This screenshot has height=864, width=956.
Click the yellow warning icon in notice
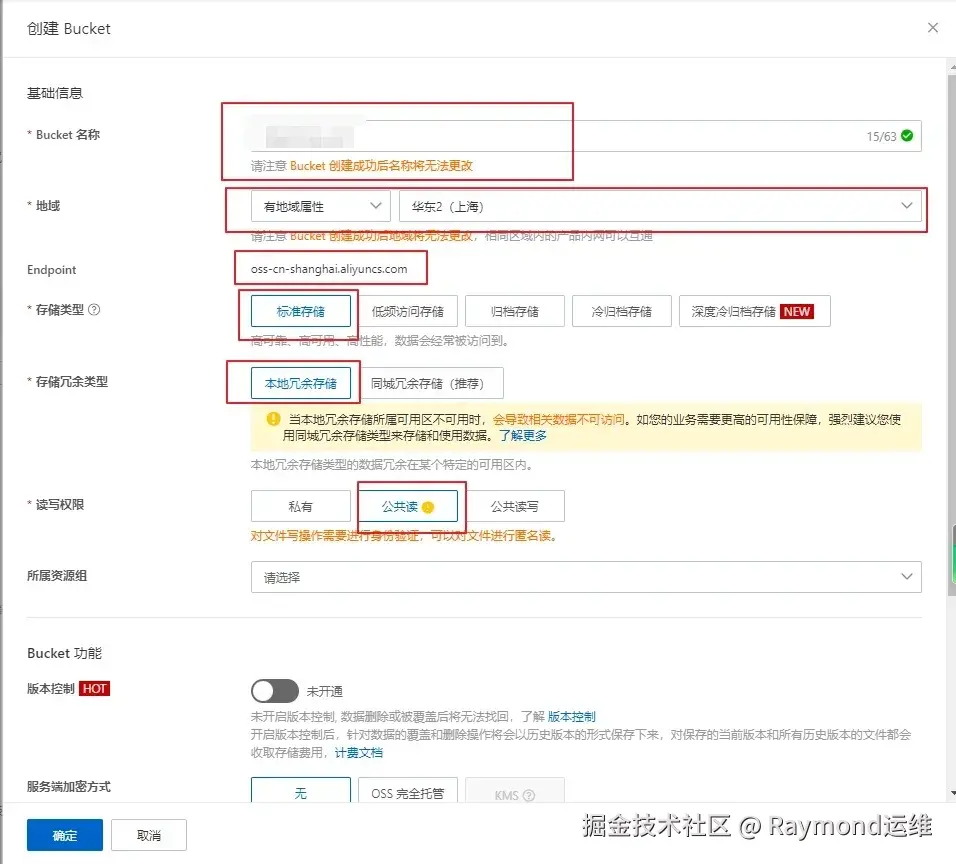273,419
